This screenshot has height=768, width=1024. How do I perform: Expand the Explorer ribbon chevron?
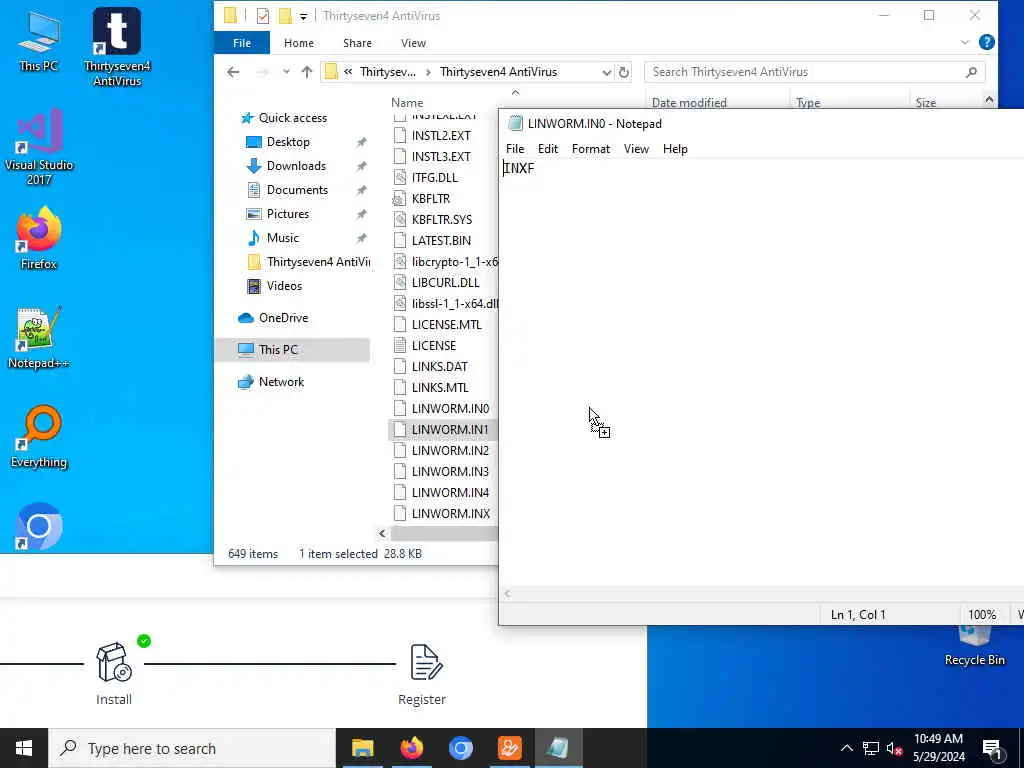click(965, 42)
